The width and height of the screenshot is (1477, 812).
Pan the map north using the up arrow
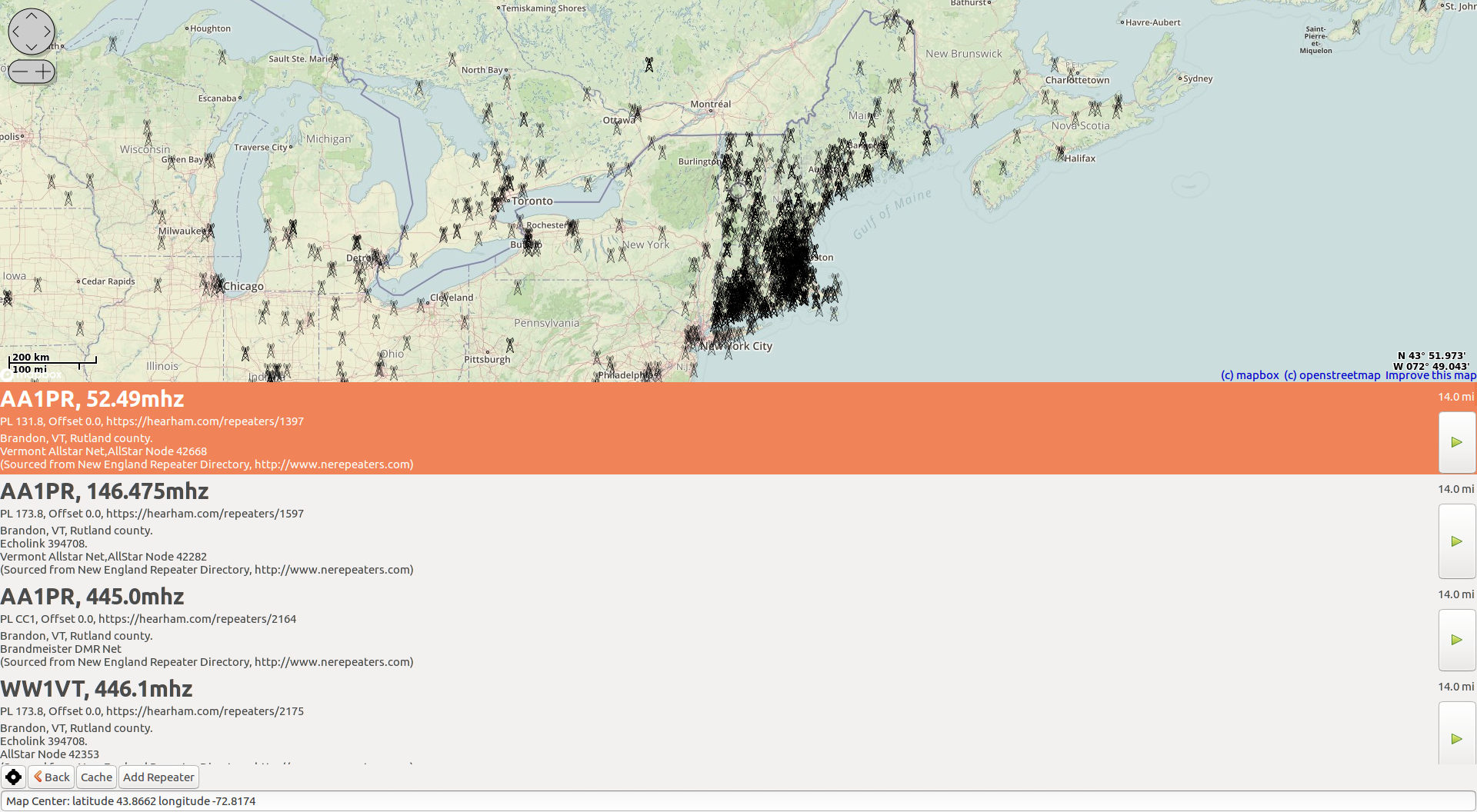coord(32,14)
